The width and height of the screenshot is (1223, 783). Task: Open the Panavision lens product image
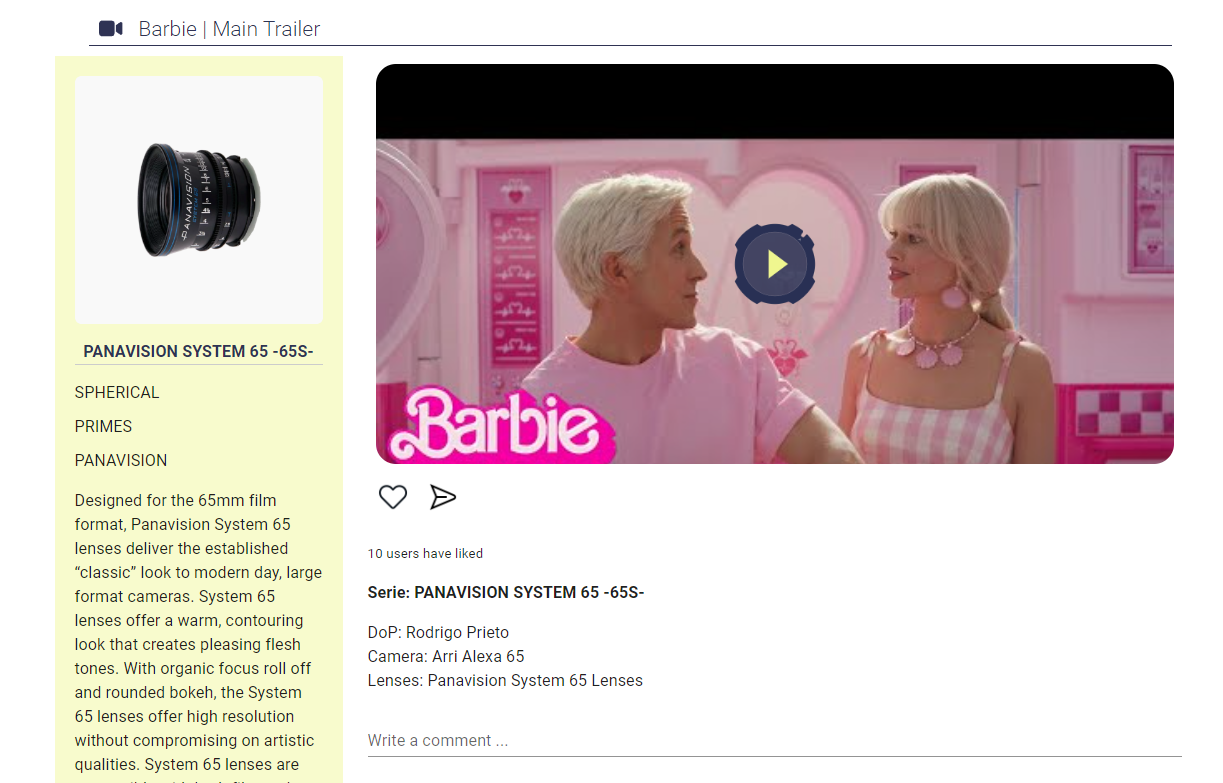199,200
